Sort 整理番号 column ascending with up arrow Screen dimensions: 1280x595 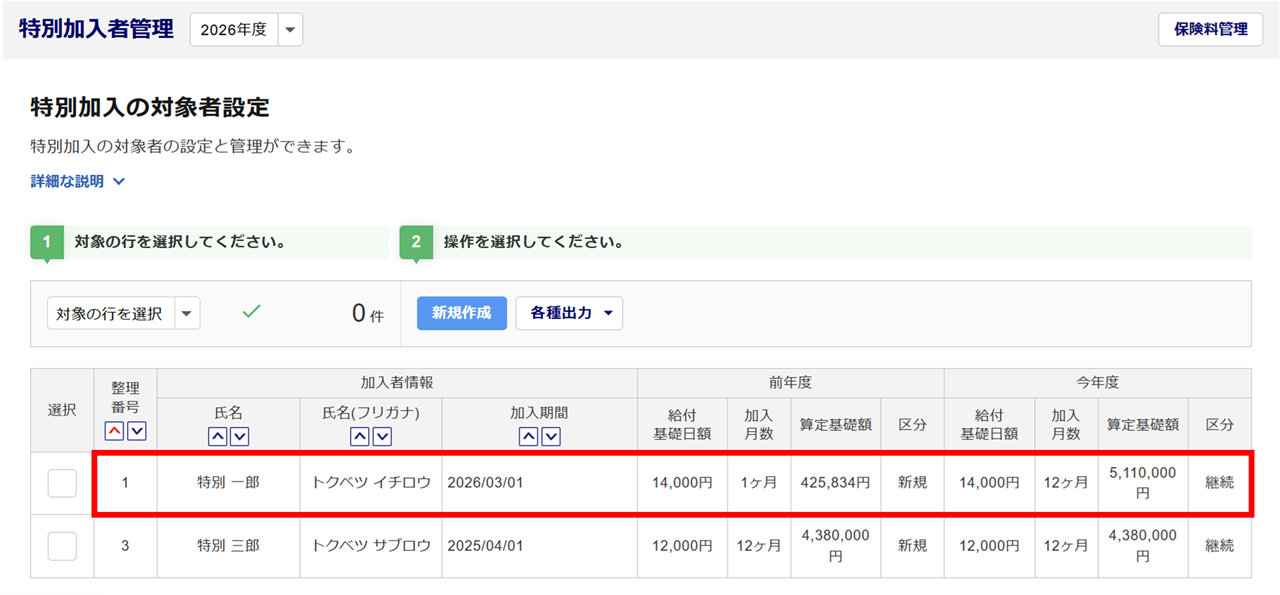point(115,431)
